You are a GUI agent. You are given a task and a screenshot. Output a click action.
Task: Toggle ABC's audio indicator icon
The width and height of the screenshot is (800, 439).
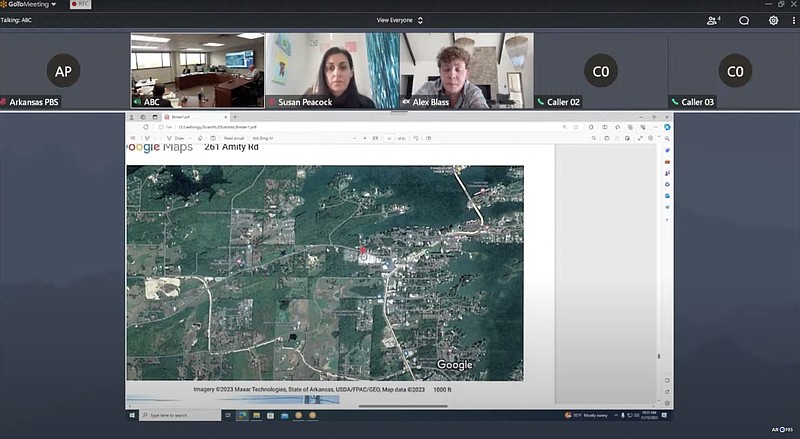tap(137, 102)
